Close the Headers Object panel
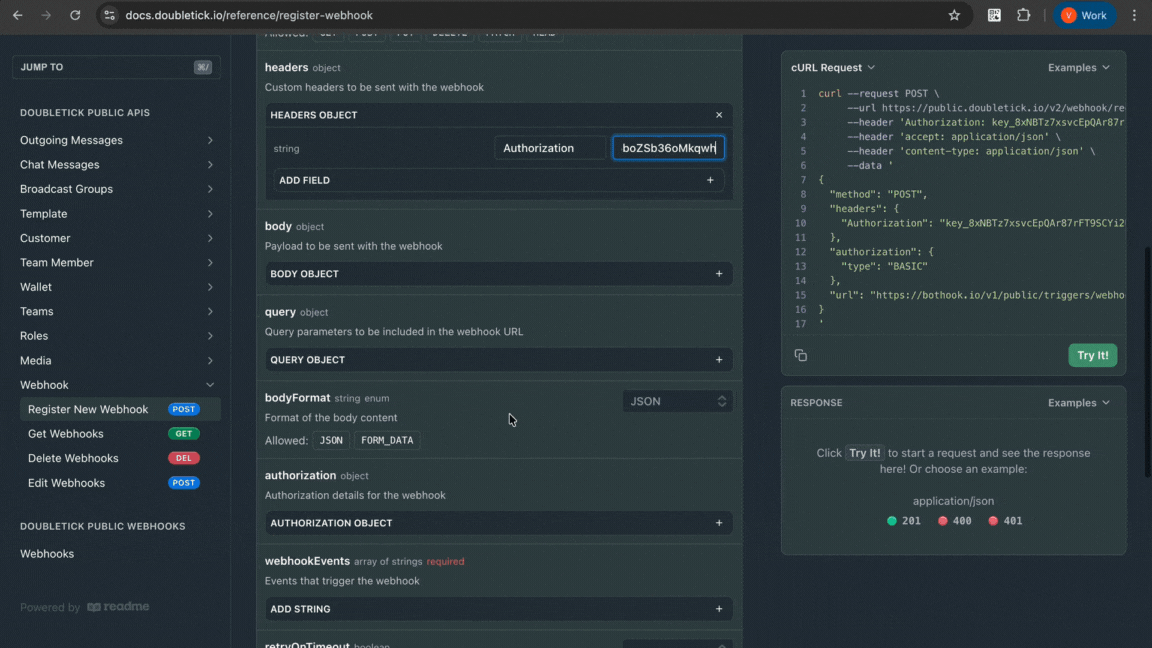The image size is (1152, 648). tap(718, 115)
